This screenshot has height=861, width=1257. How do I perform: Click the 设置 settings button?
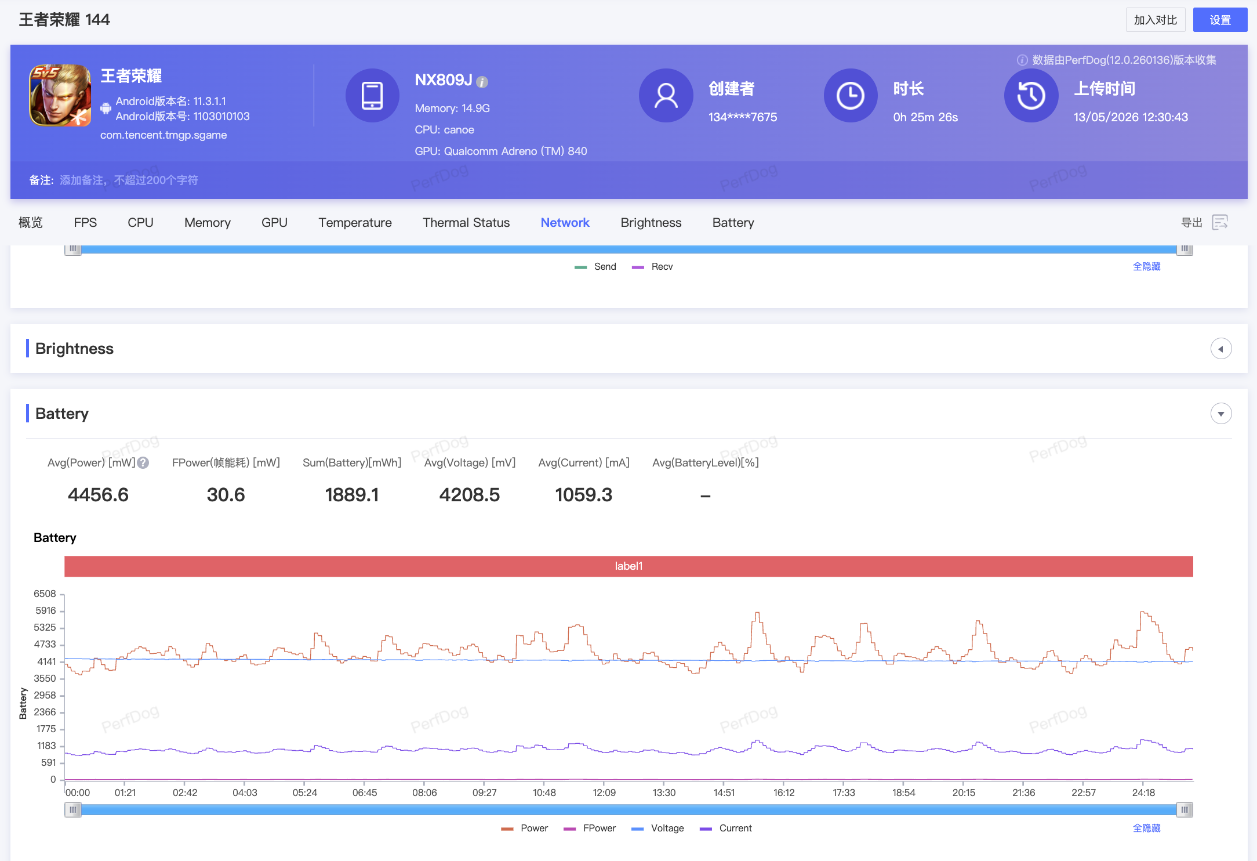click(1220, 20)
